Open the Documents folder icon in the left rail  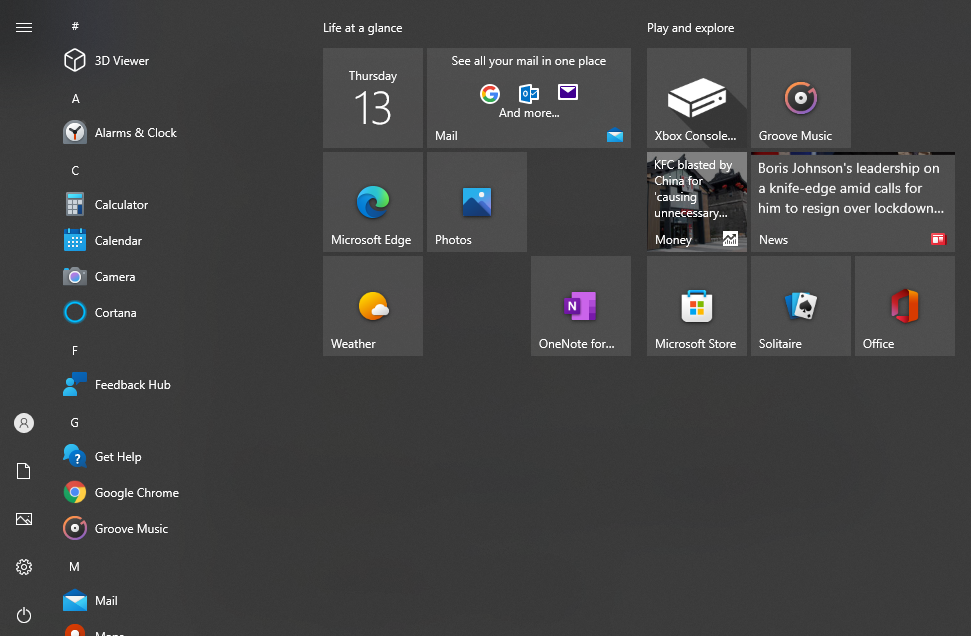tap(24, 471)
